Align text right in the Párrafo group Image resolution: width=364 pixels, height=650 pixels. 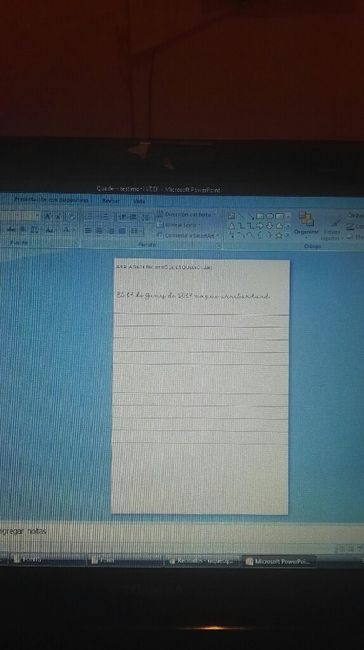click(x=111, y=231)
